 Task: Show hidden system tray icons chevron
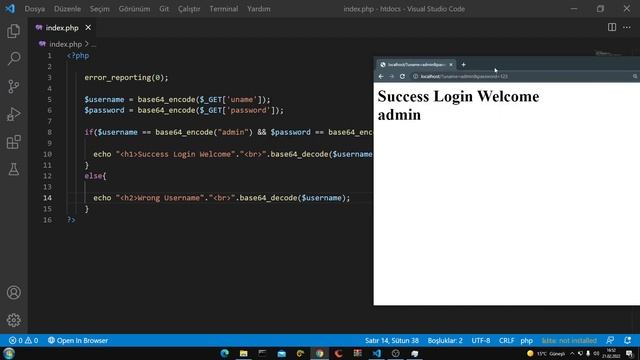click(x=572, y=353)
